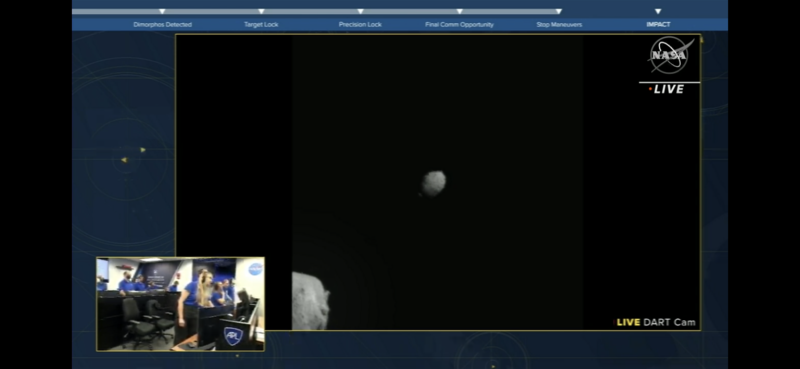This screenshot has height=369, width=800.
Task: Click the mission control room inset video
Action: coord(181,304)
